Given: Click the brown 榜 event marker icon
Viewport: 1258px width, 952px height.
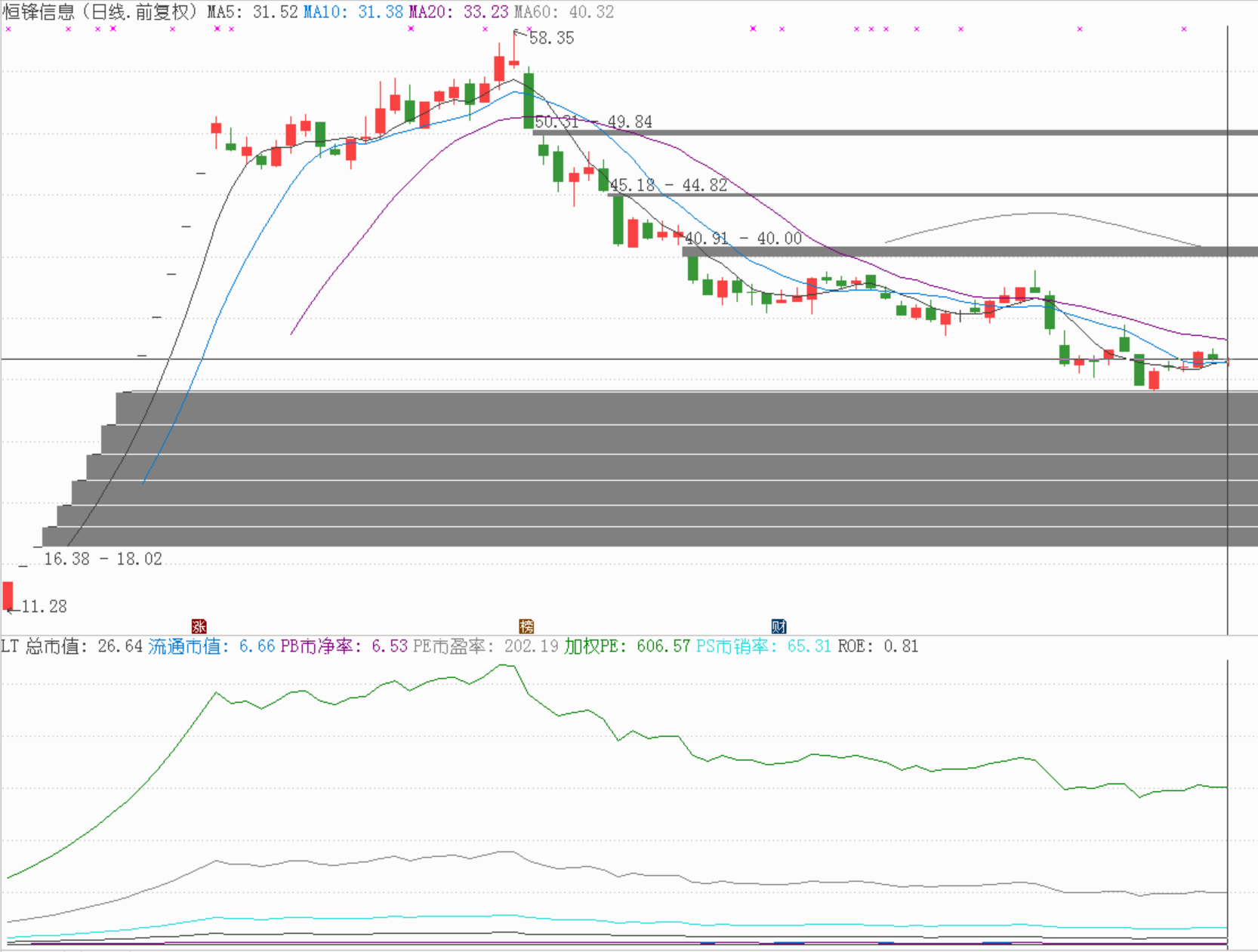Looking at the screenshot, I should point(526,627).
